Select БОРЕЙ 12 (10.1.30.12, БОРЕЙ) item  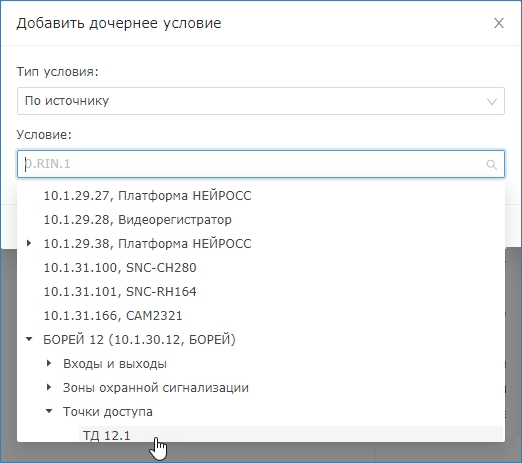139,340
